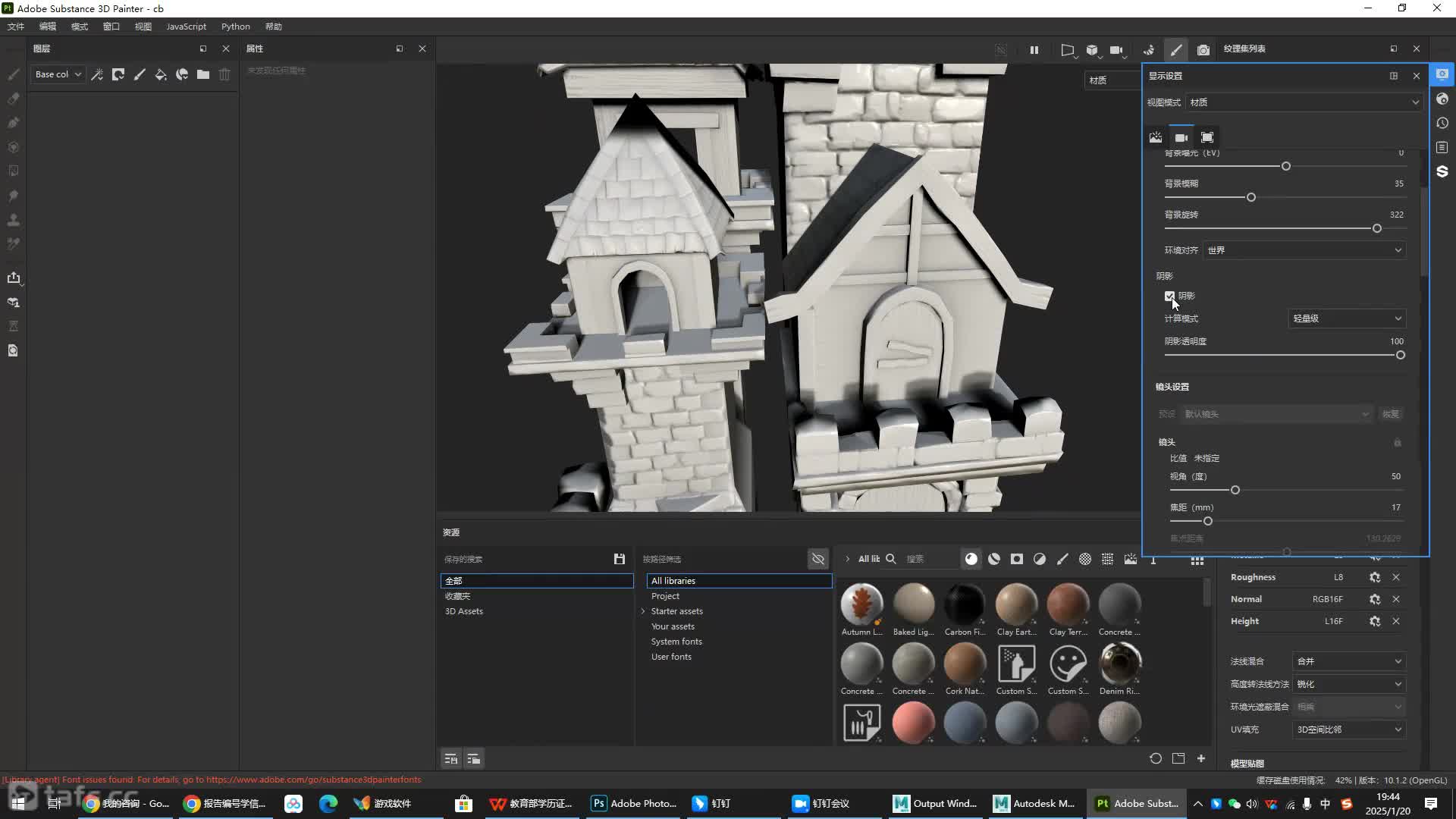Image resolution: width=1456 pixels, height=819 pixels.
Task: Switch to painting mode with the brush icon
Action: click(1176, 50)
